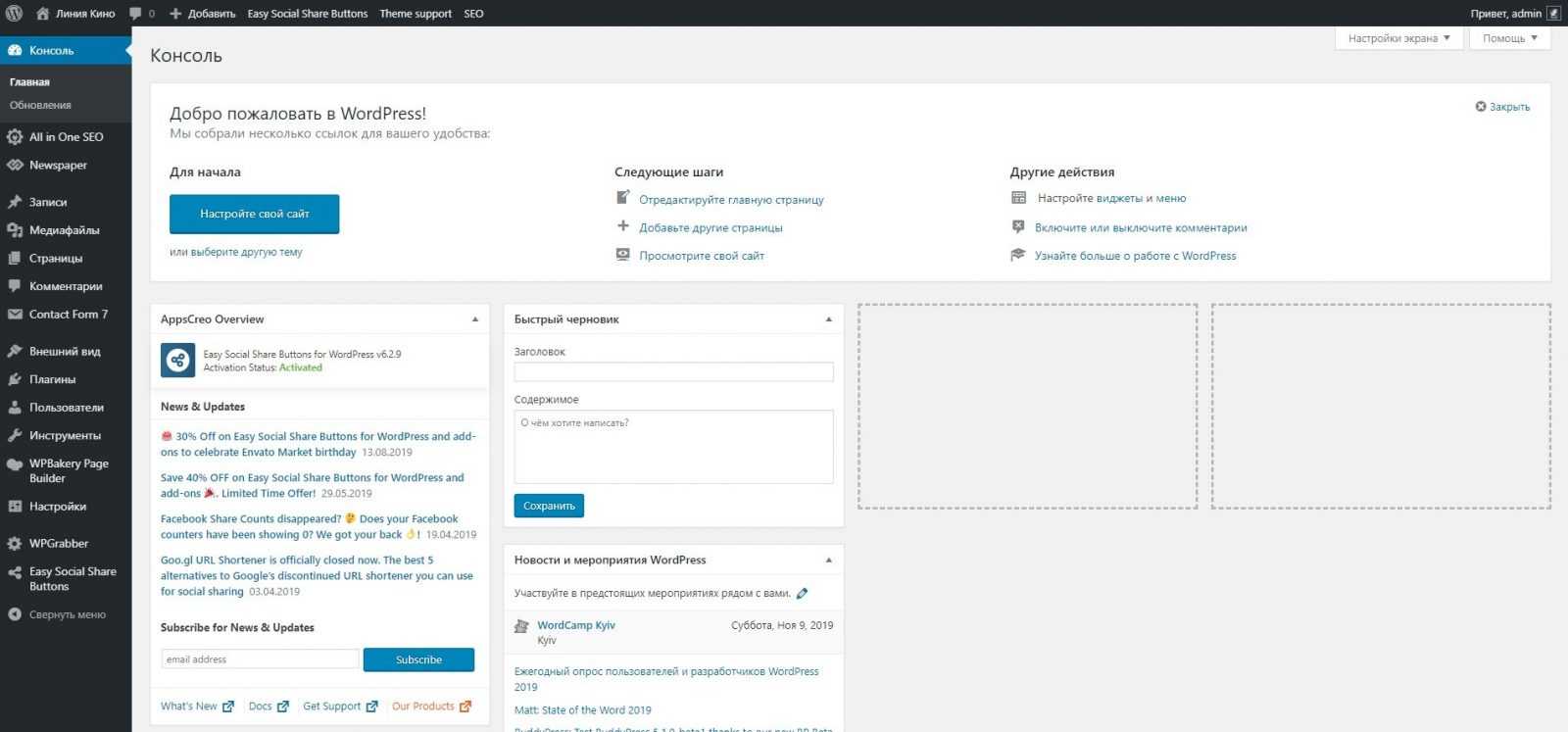Click the Сохранить draft button
Image resolution: width=1568 pixels, height=732 pixels.
(549, 506)
